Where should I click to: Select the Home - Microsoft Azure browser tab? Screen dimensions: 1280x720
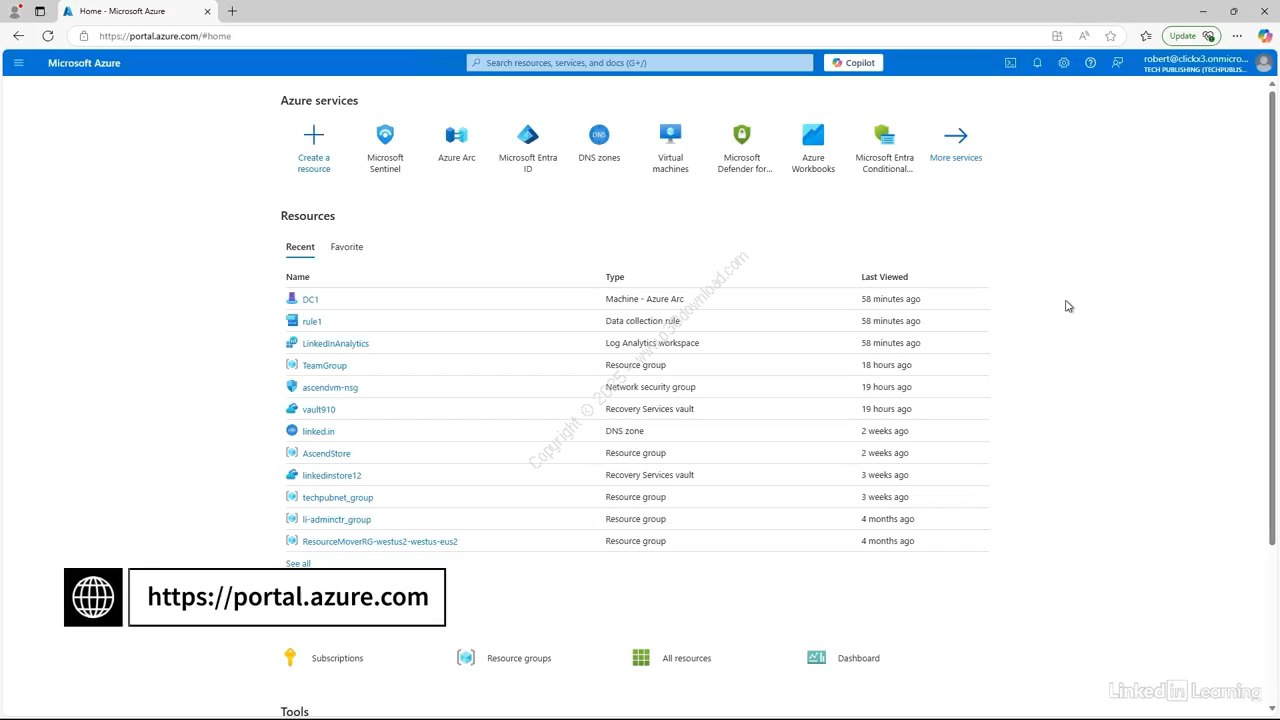[138, 11]
